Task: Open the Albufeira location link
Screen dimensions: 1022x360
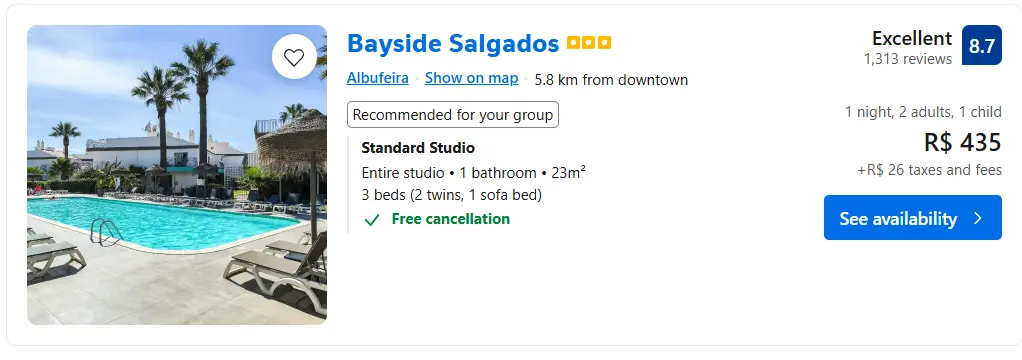Action: [x=377, y=78]
